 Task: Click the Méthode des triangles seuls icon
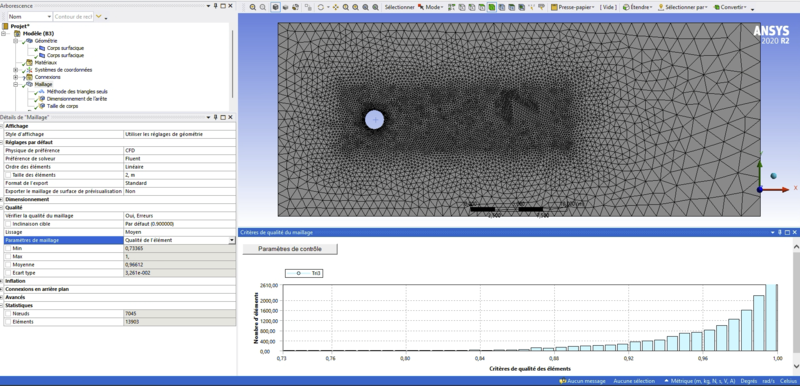pyautogui.click(x=42, y=91)
